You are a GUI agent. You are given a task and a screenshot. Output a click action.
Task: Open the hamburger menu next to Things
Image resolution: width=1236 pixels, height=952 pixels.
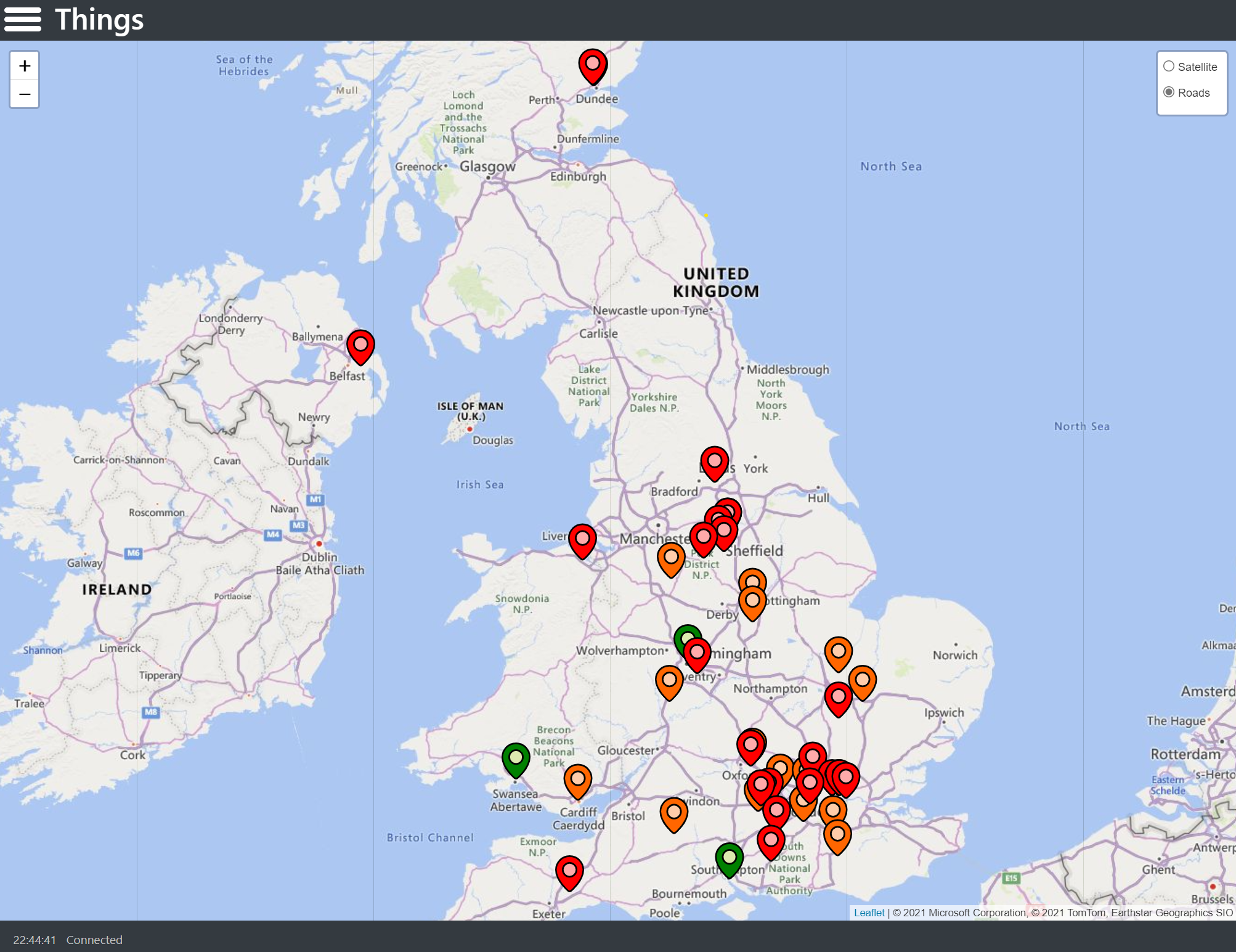[23, 19]
